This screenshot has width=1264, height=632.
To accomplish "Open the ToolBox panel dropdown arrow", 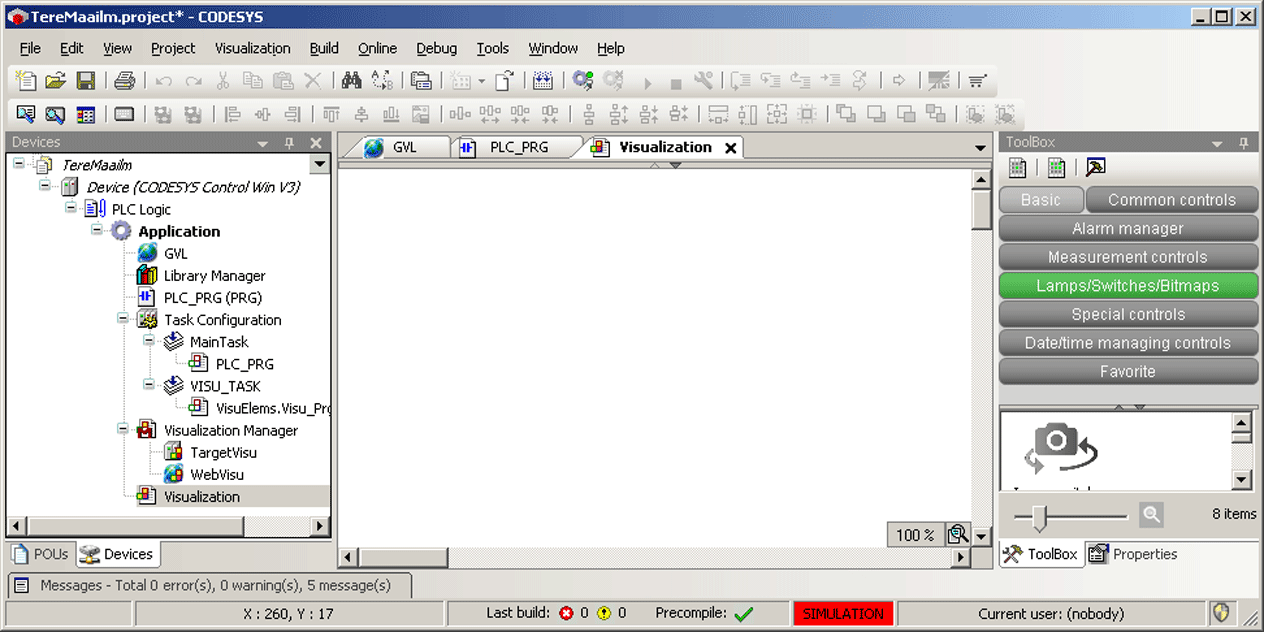I will 1218,143.
